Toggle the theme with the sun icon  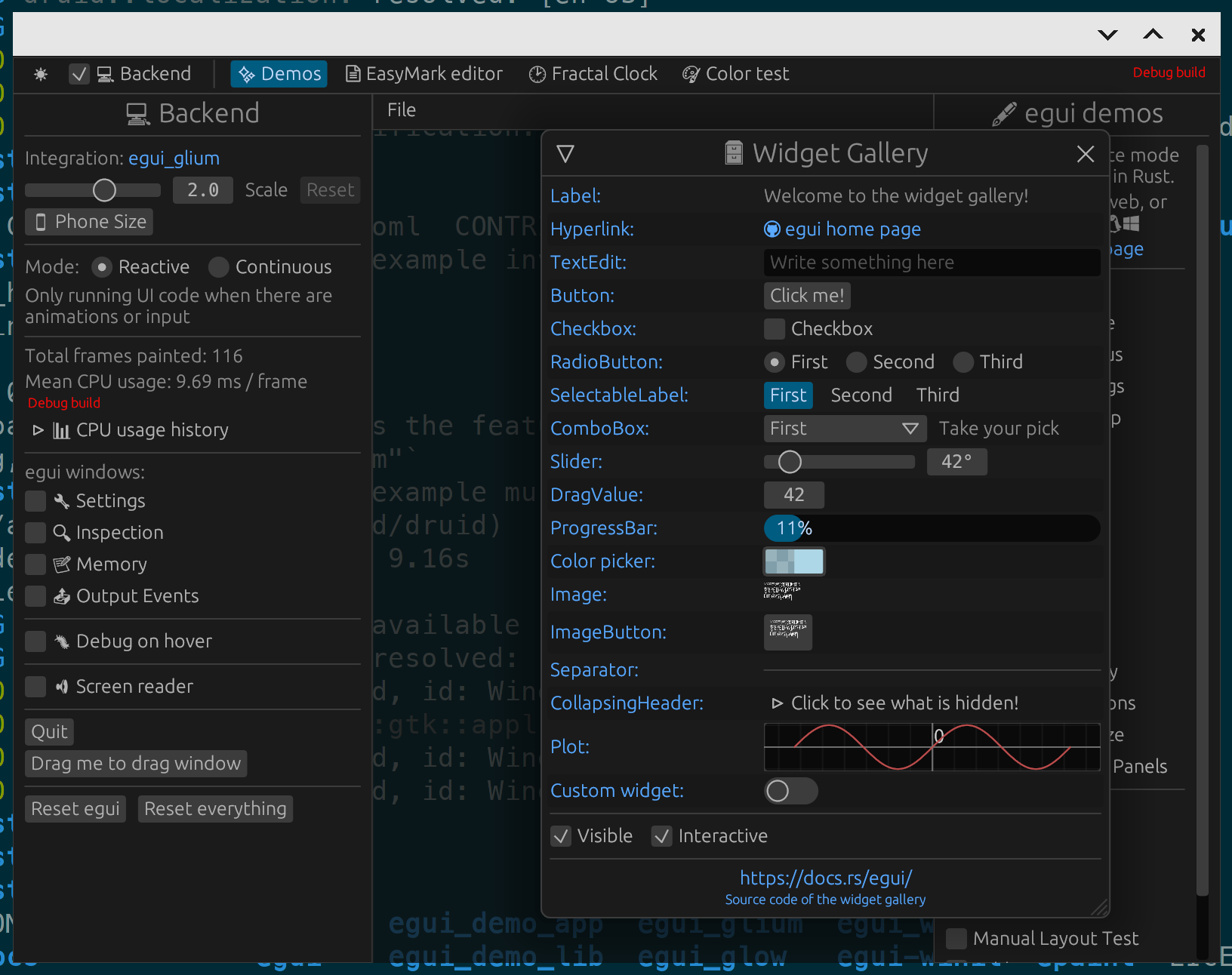click(40, 73)
